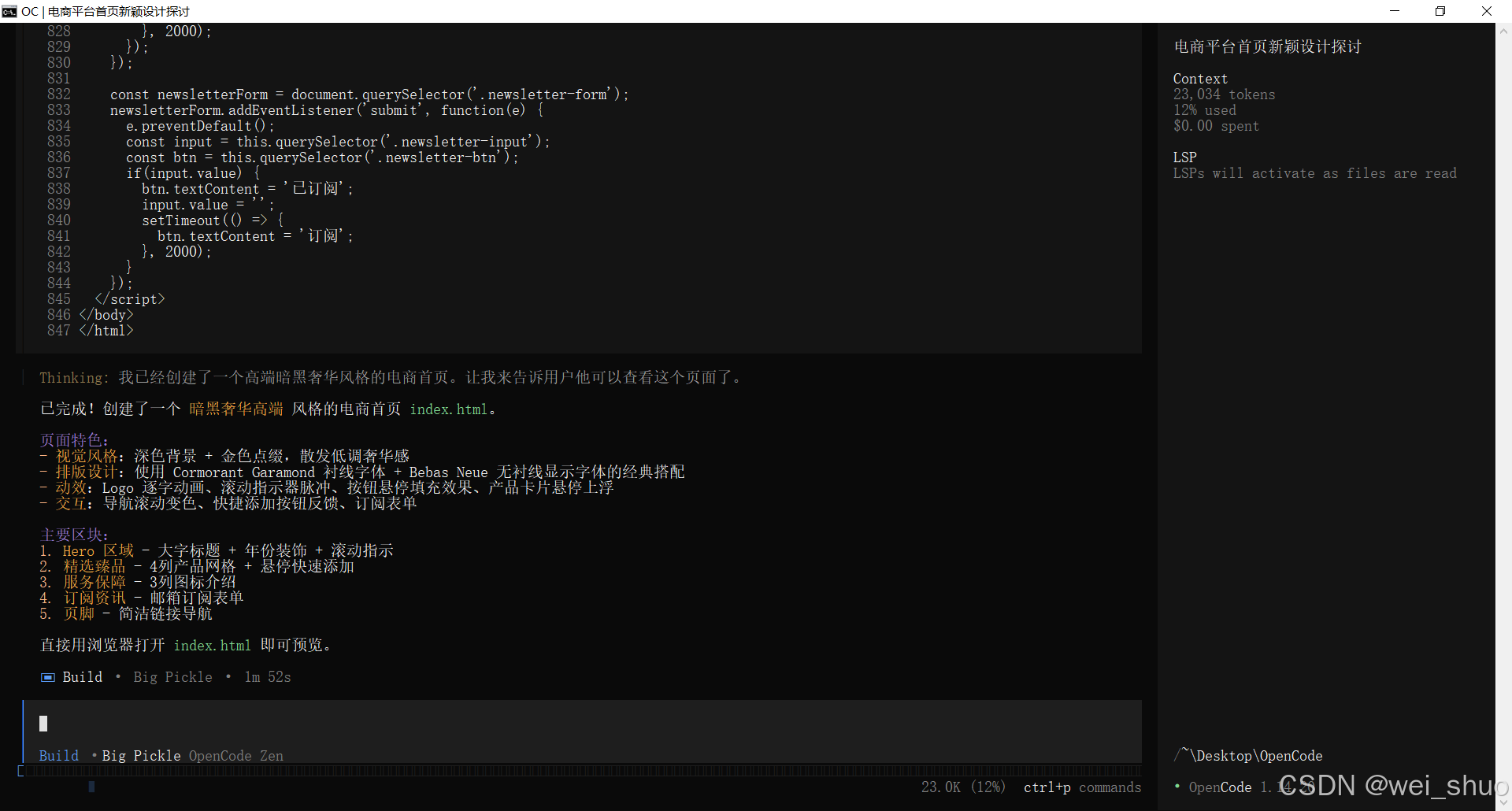Close the OpenCode terminal window
This screenshot has height=811, width=1512.
pos(1487,11)
